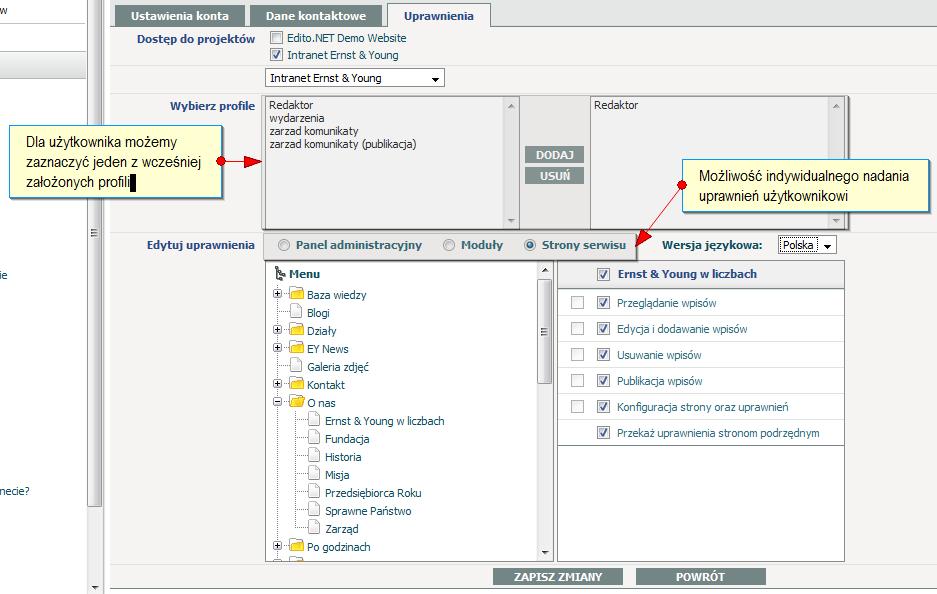Uncheck the Przeglądanie wpisów permission
The height and width of the screenshot is (594, 937).
tap(604, 303)
